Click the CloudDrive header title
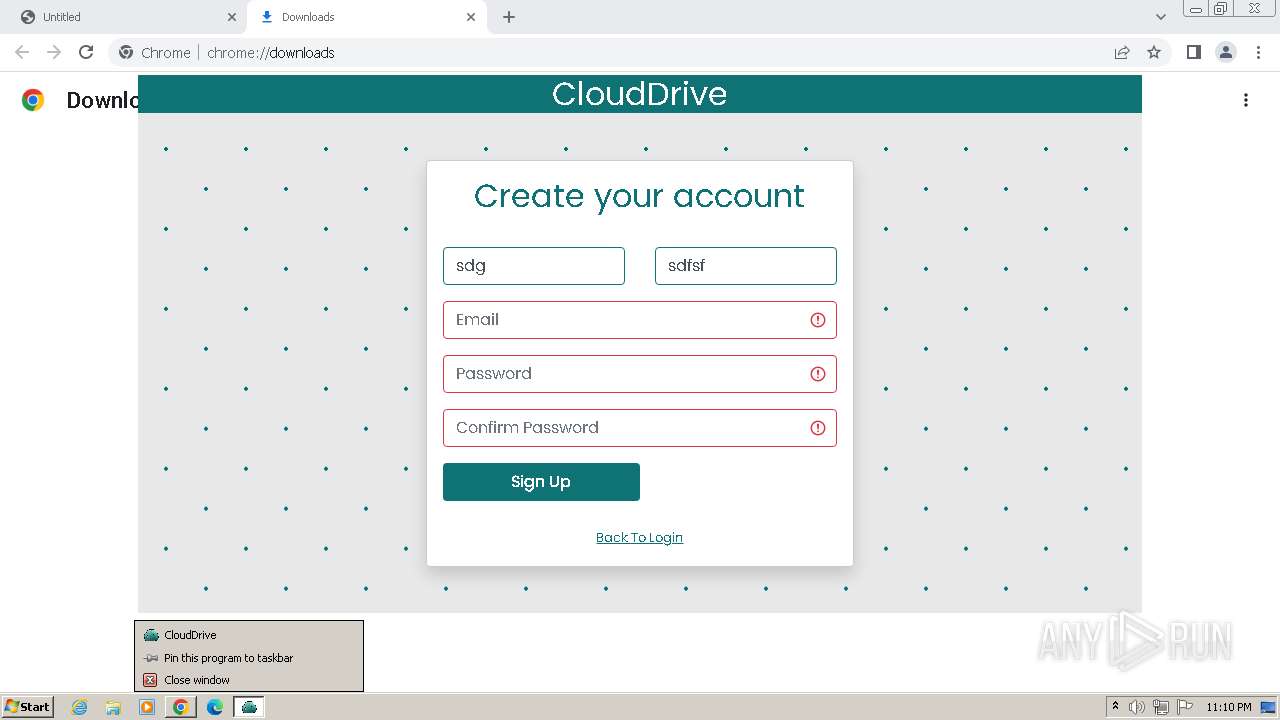The height and width of the screenshot is (720, 1280). 640,94
